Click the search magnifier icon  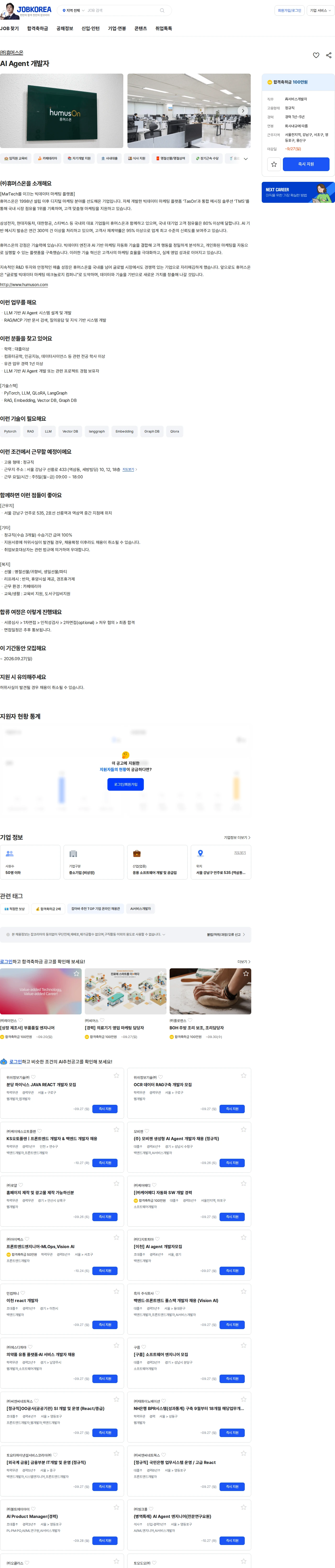162,10
